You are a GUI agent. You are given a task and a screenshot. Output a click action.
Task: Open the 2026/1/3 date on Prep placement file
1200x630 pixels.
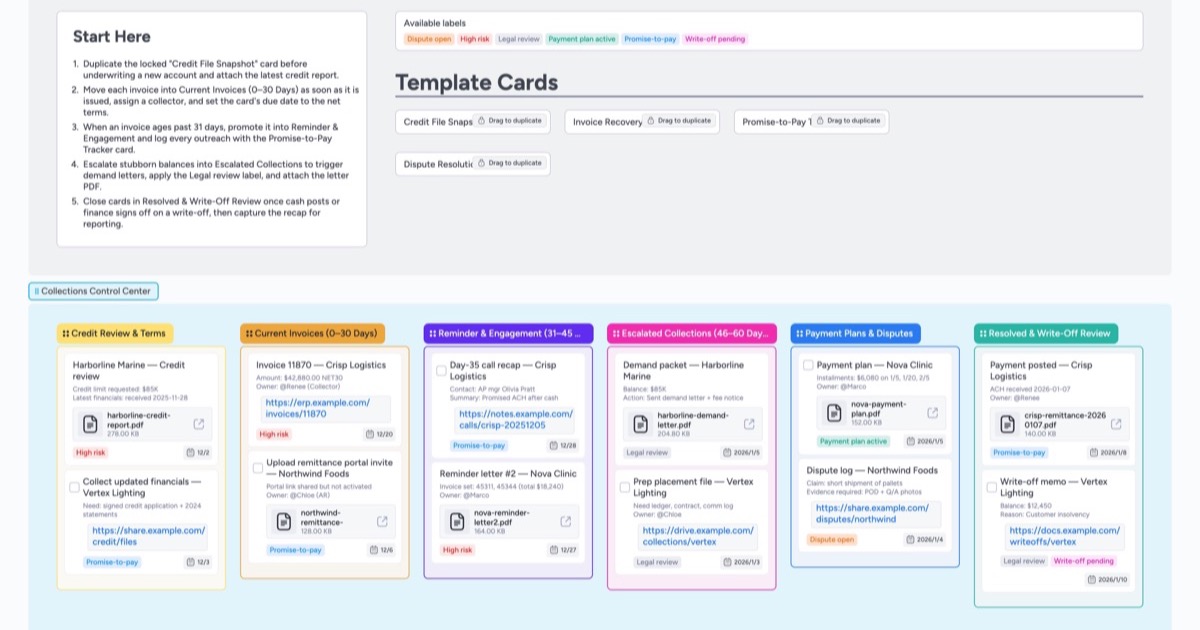pos(743,562)
